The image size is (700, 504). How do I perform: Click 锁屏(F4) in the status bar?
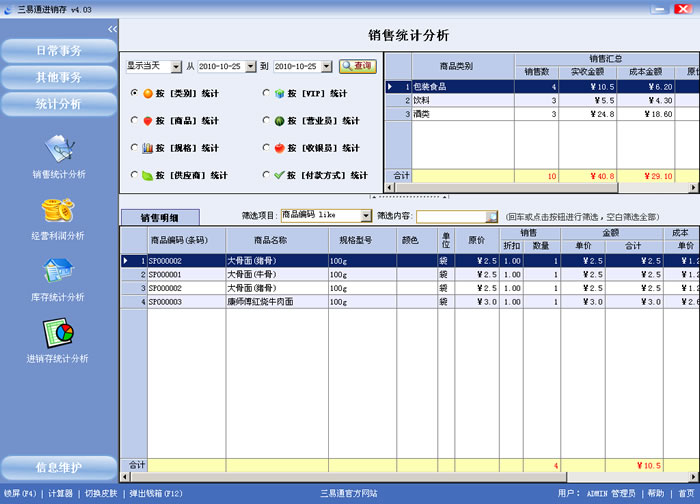coord(20,494)
